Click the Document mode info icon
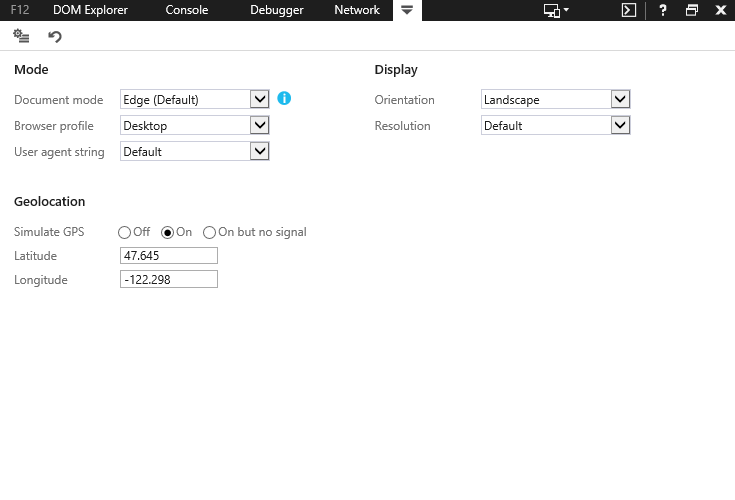 (x=284, y=98)
